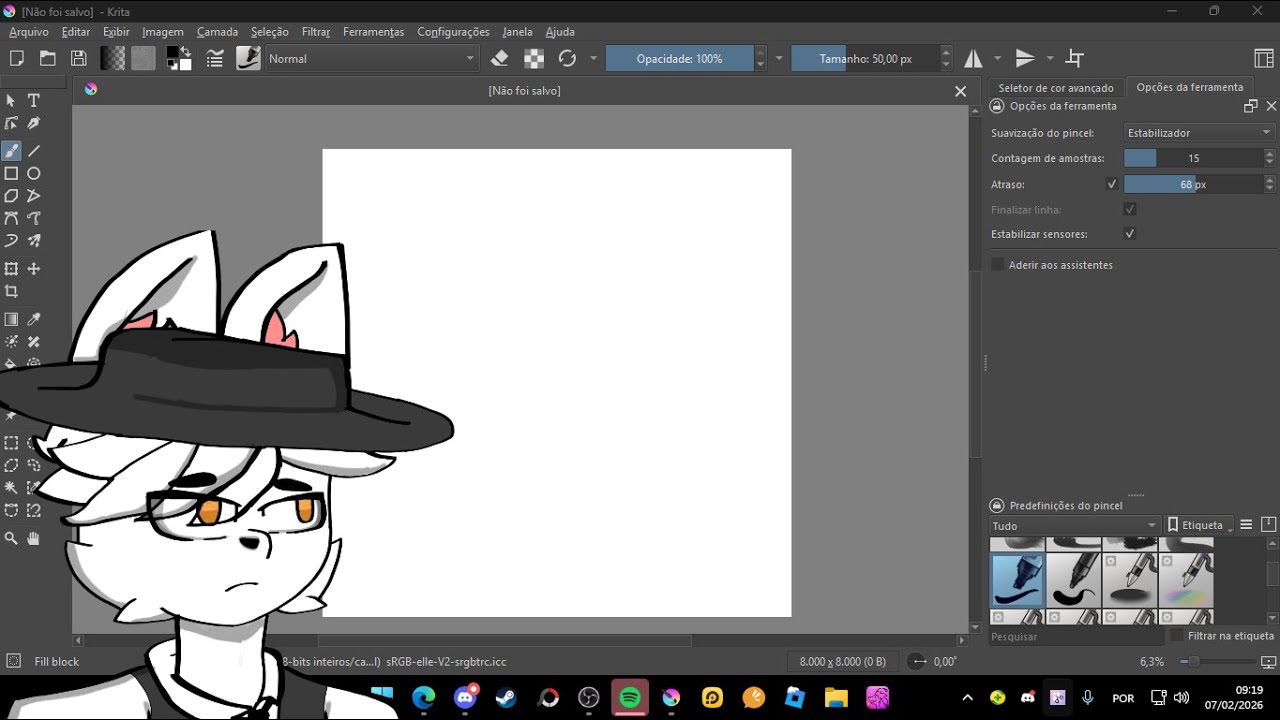Select the Ellipse tool

click(x=33, y=174)
